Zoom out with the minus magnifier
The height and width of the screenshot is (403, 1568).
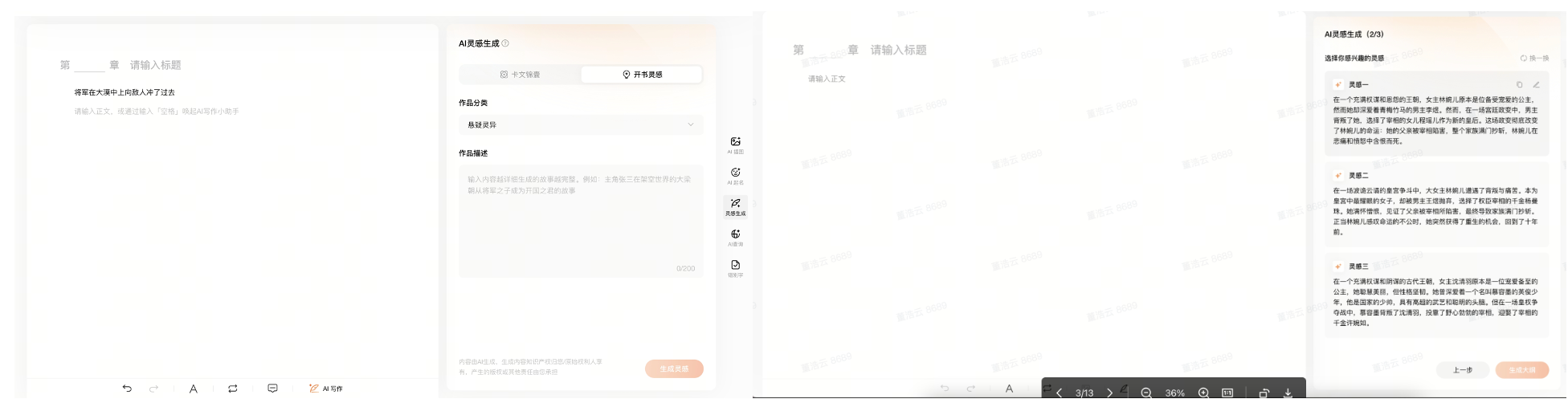tap(1146, 393)
